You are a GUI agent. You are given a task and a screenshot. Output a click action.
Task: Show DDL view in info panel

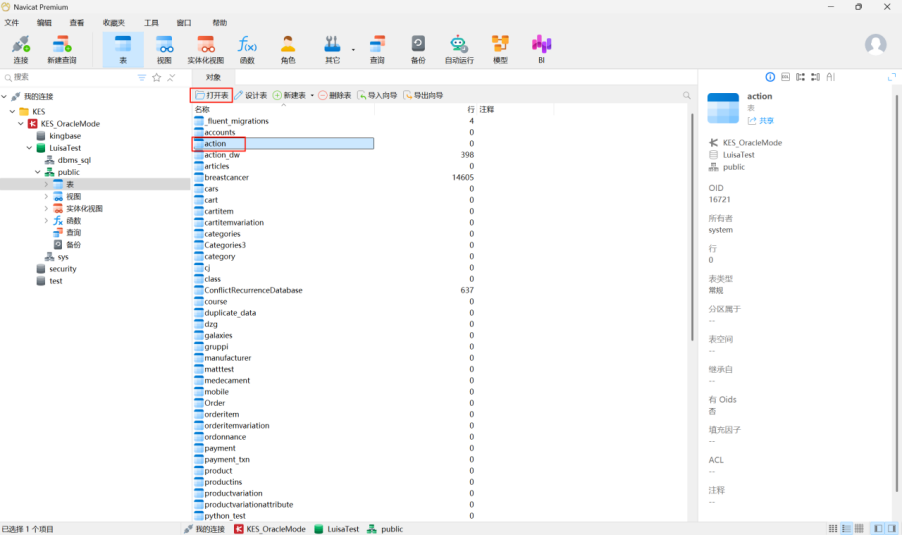point(785,77)
